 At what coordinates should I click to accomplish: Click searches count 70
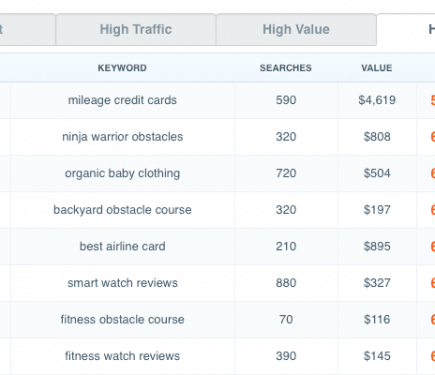pos(286,319)
